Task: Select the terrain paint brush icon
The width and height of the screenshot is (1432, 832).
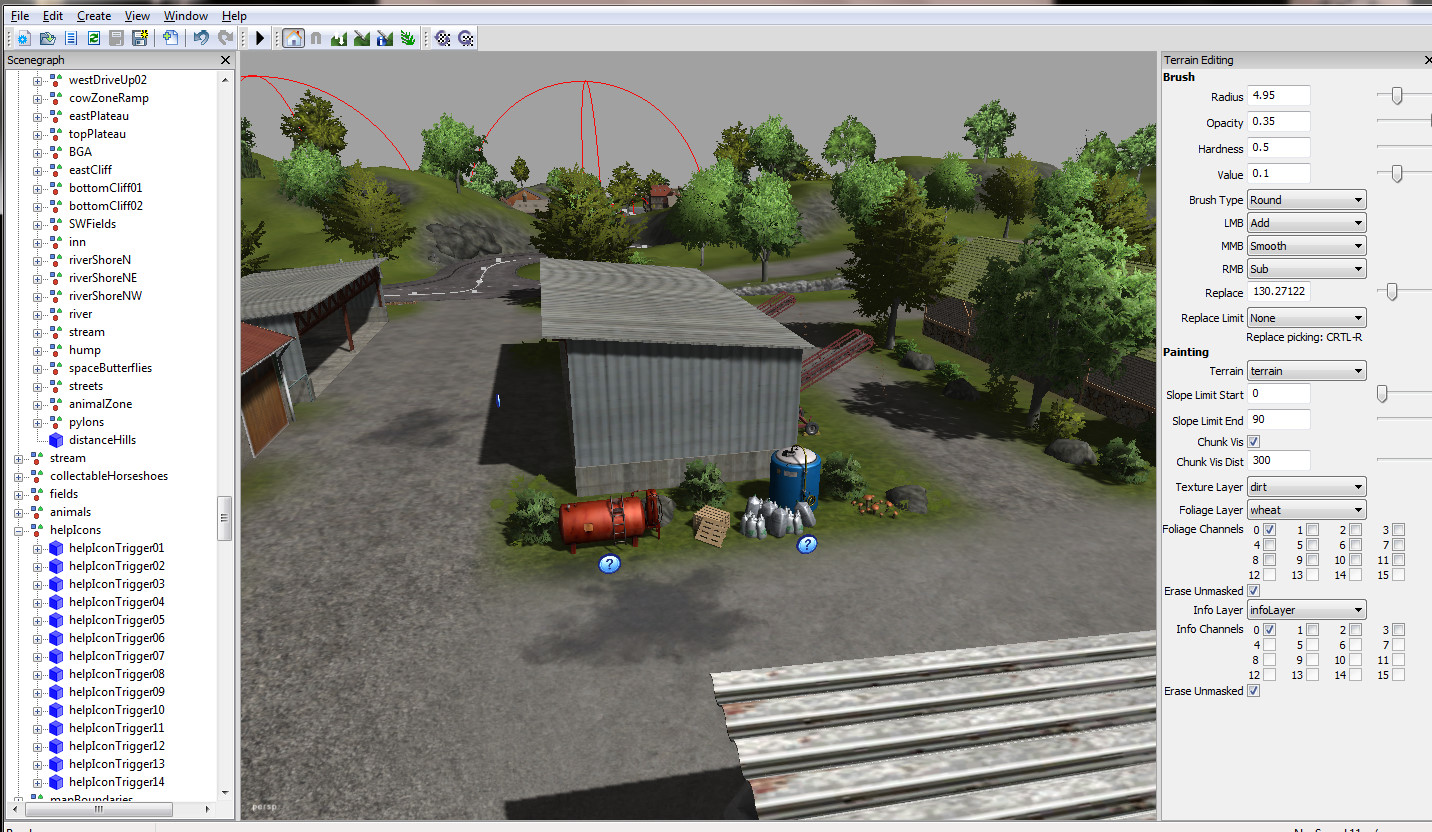Action: (x=362, y=38)
